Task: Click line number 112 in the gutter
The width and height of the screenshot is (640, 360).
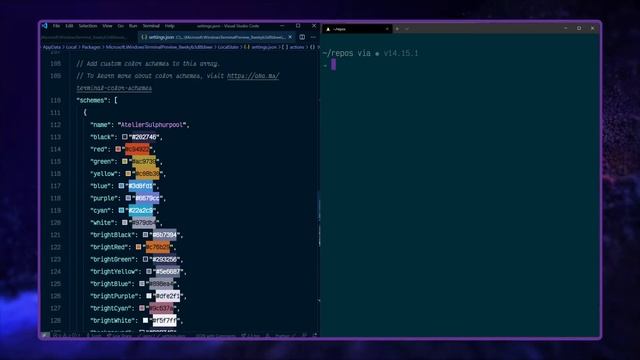Action: coord(56,125)
